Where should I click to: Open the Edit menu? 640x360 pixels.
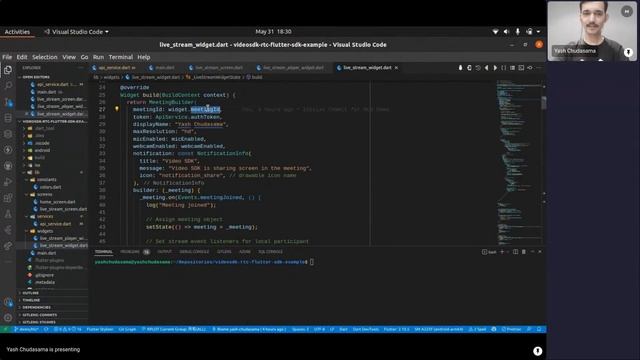point(22,57)
